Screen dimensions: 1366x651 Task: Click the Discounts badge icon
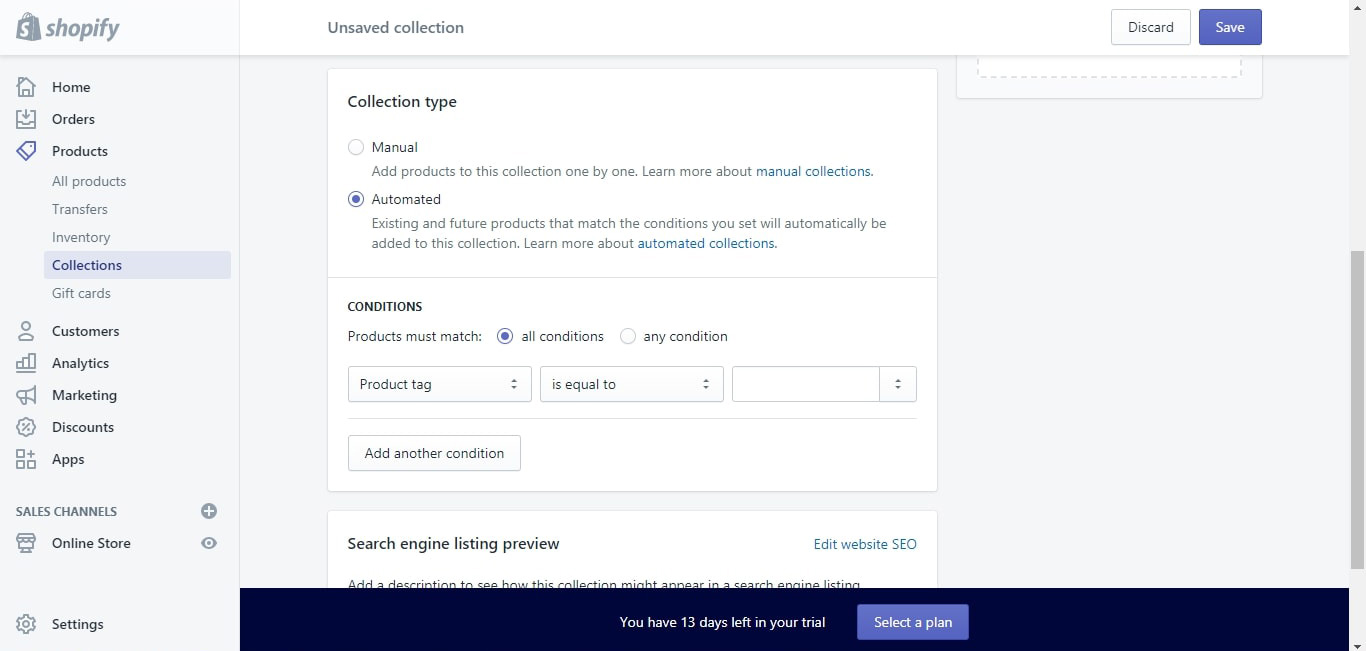click(x=26, y=427)
